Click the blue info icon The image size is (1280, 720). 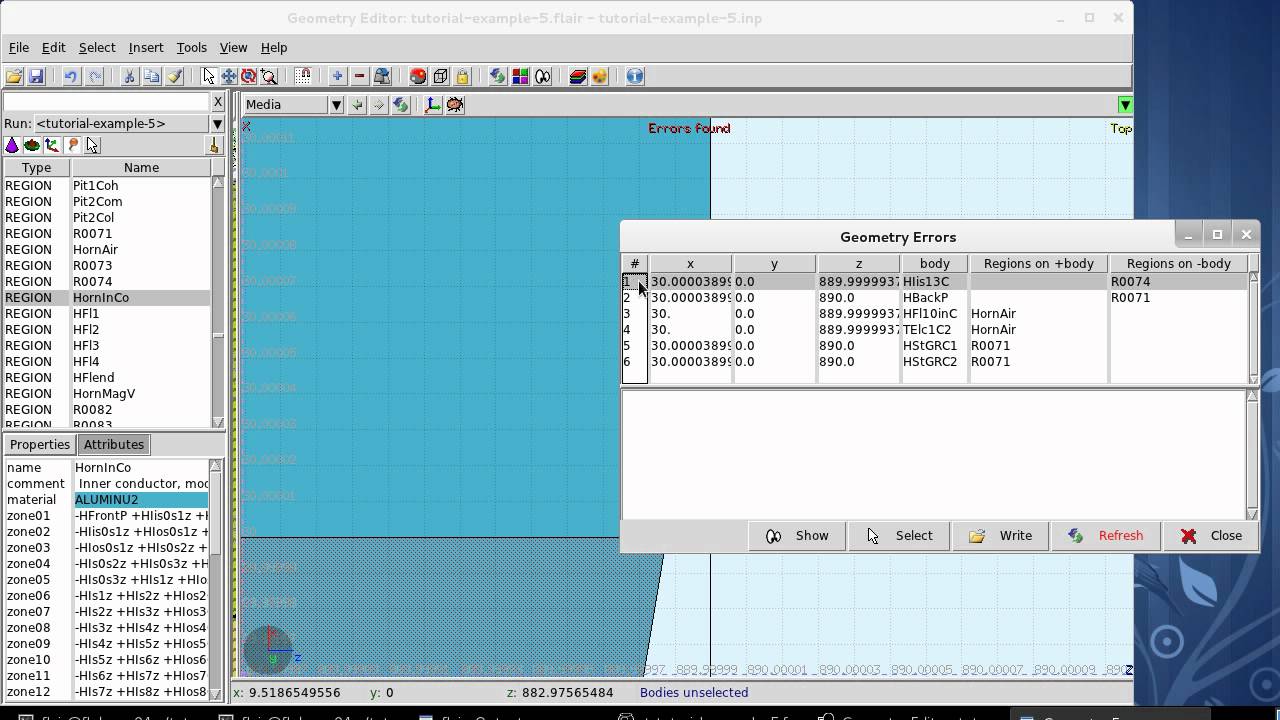[635, 76]
